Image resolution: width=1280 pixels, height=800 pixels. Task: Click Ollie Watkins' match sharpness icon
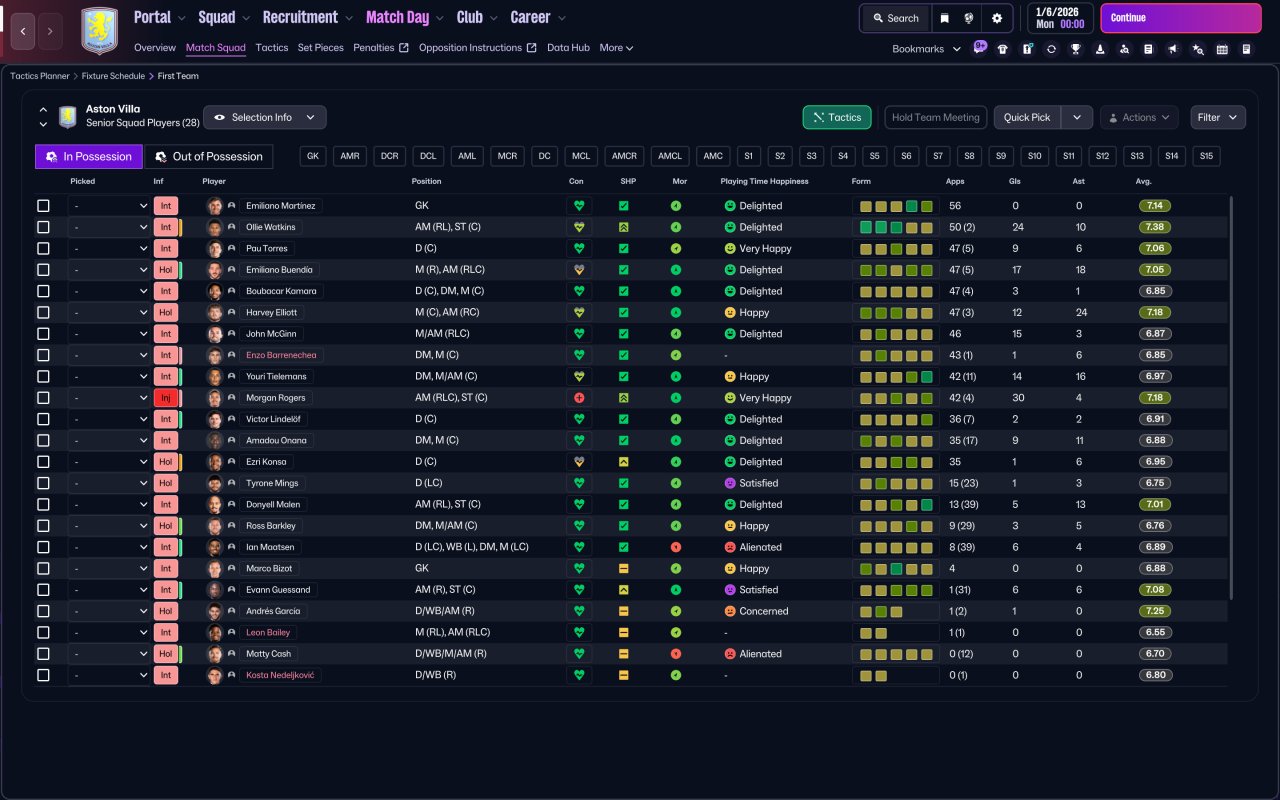[x=624, y=227]
